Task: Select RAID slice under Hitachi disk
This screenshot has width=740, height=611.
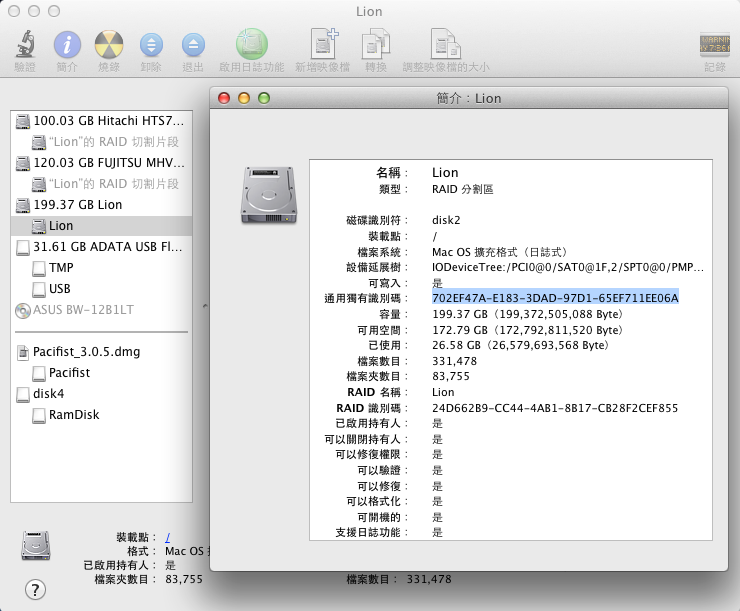Action: click(x=101, y=142)
